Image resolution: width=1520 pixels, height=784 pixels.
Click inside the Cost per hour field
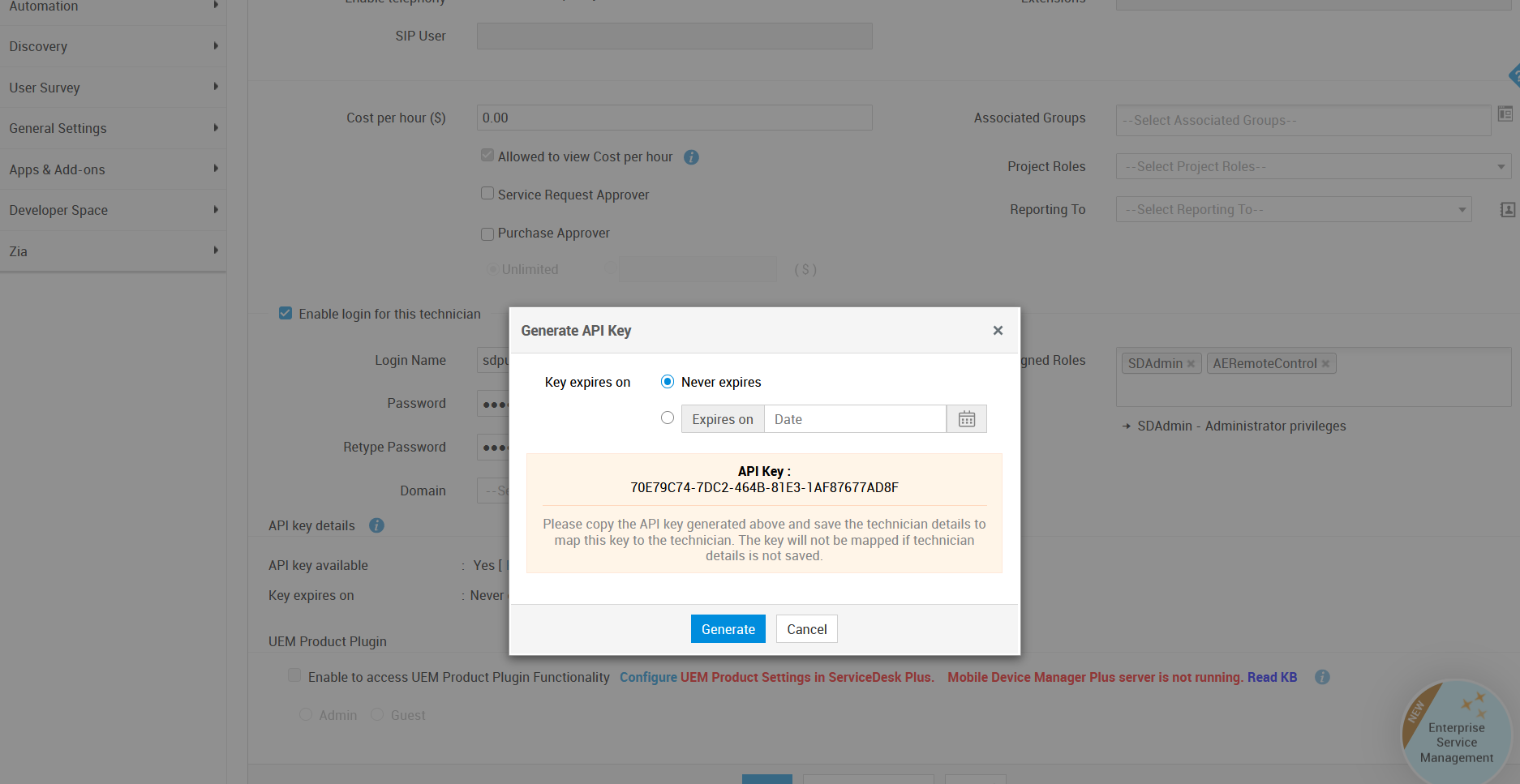pyautogui.click(x=674, y=117)
